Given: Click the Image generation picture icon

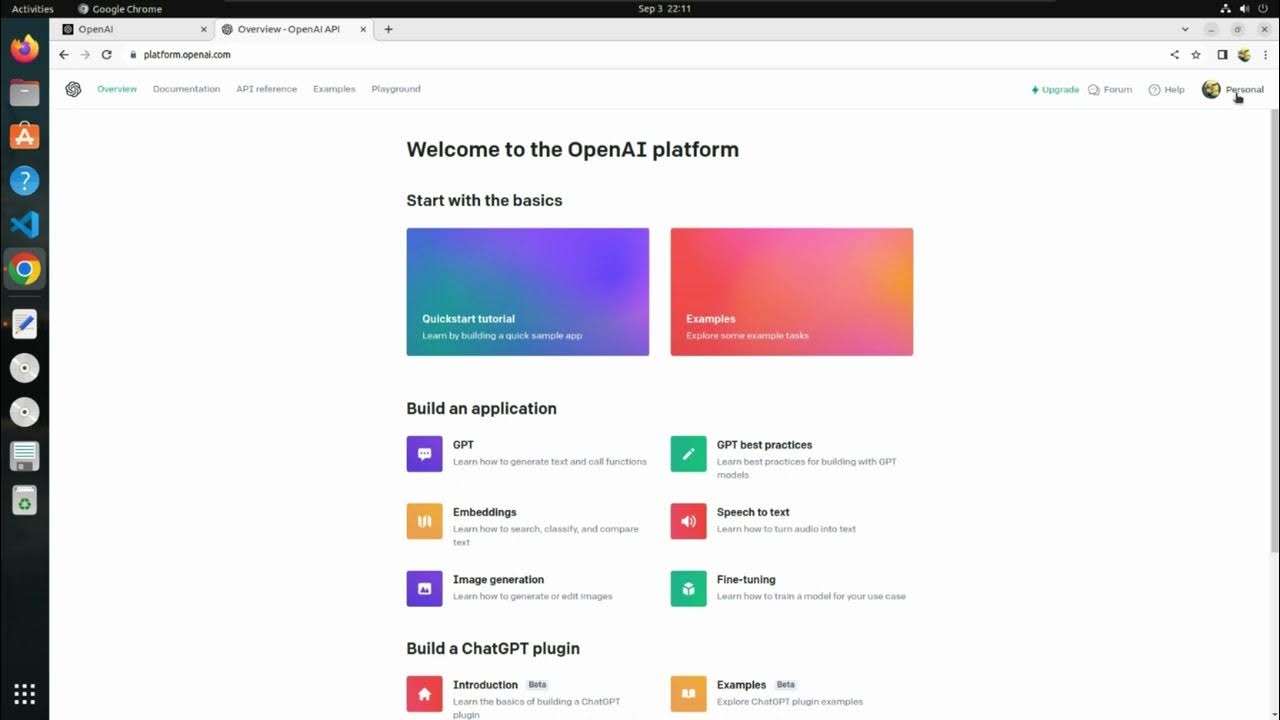Looking at the screenshot, I should pyautogui.click(x=424, y=589).
